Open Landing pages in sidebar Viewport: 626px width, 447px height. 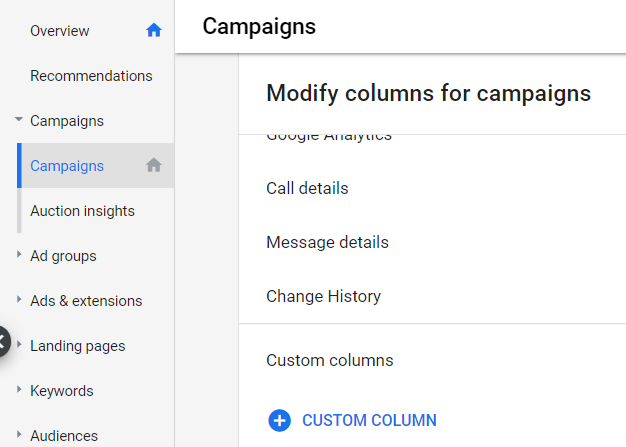[77, 346]
